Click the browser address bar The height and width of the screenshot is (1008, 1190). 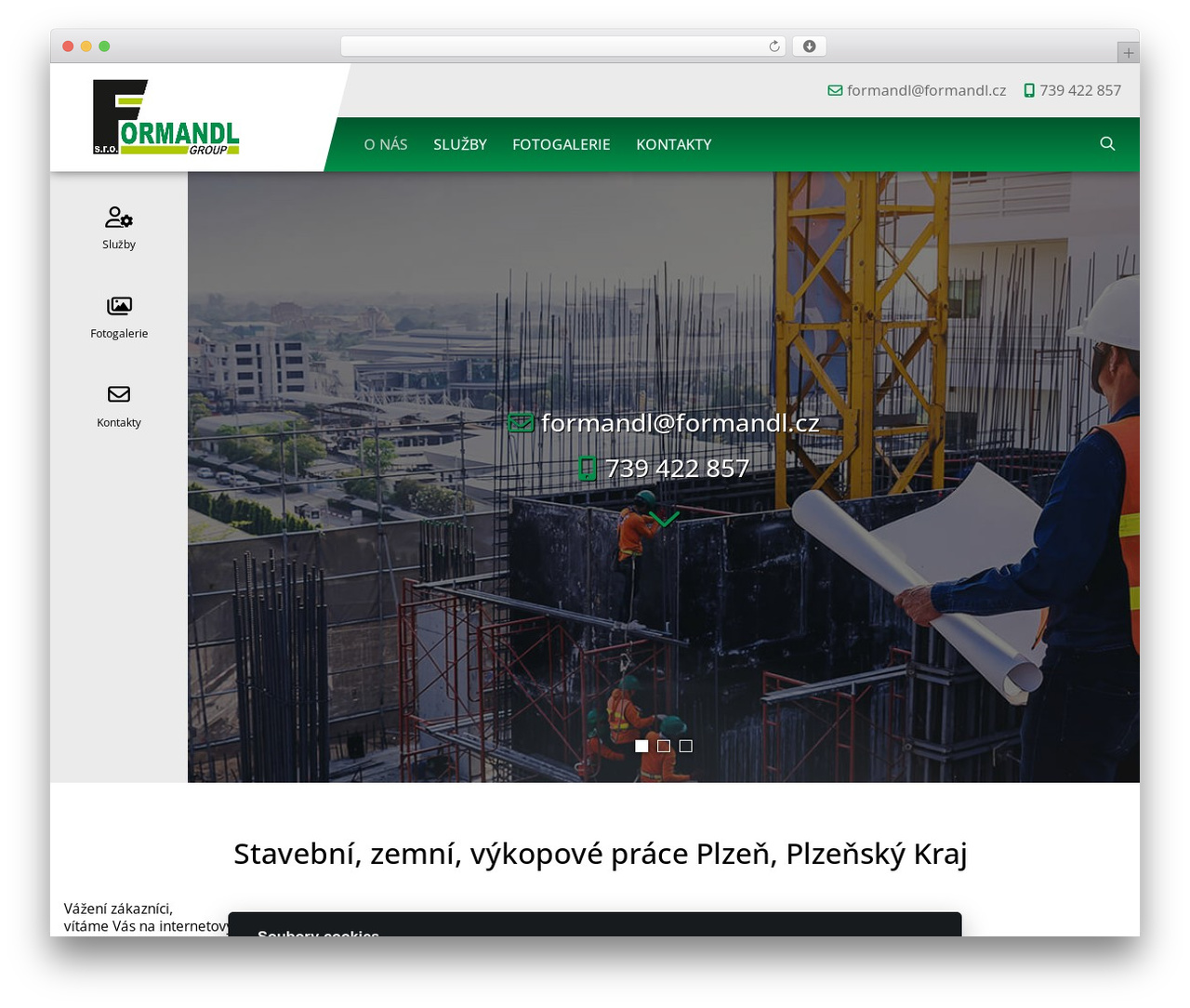562,46
